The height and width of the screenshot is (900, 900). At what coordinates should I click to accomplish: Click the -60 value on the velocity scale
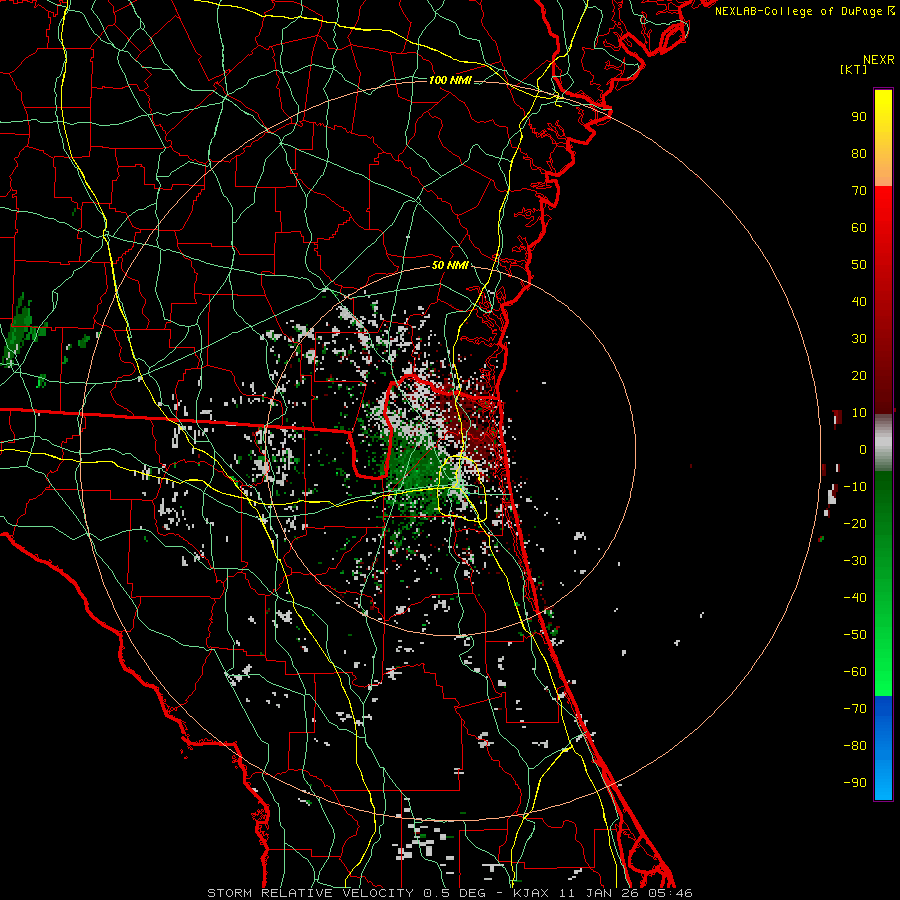(855, 672)
